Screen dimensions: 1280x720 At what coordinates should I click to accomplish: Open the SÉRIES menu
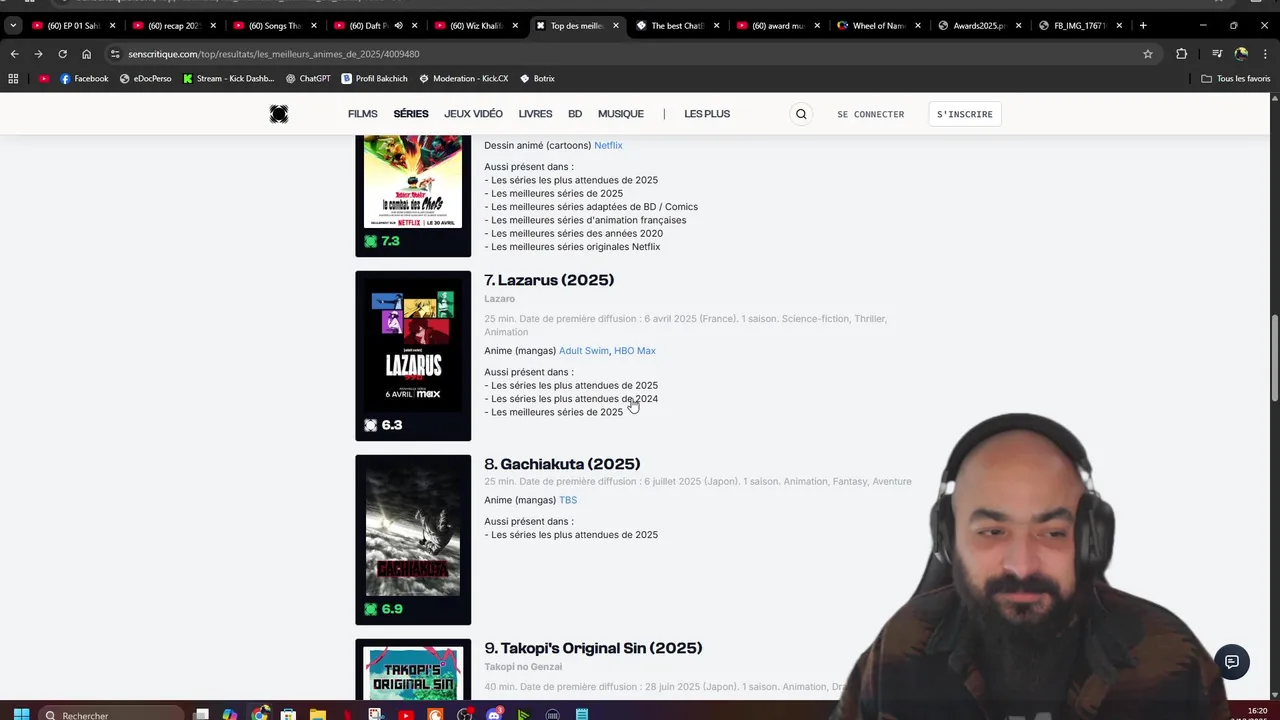pos(411,114)
